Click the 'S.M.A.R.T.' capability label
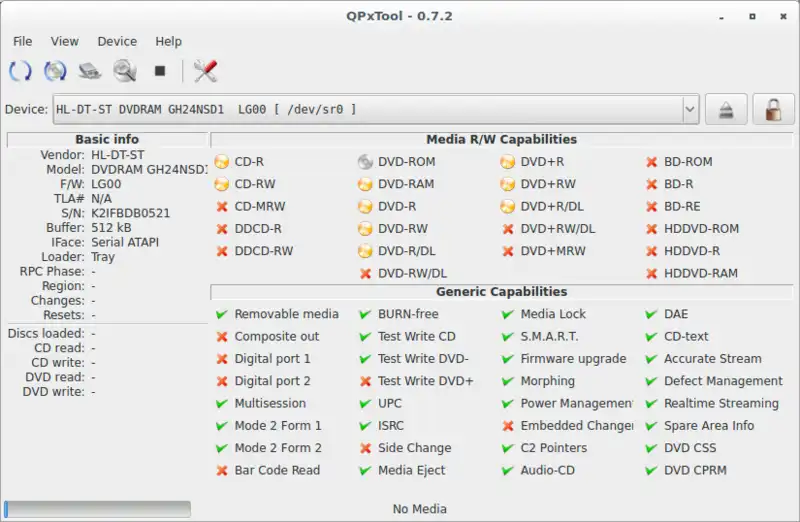The image size is (800, 522). (x=549, y=336)
